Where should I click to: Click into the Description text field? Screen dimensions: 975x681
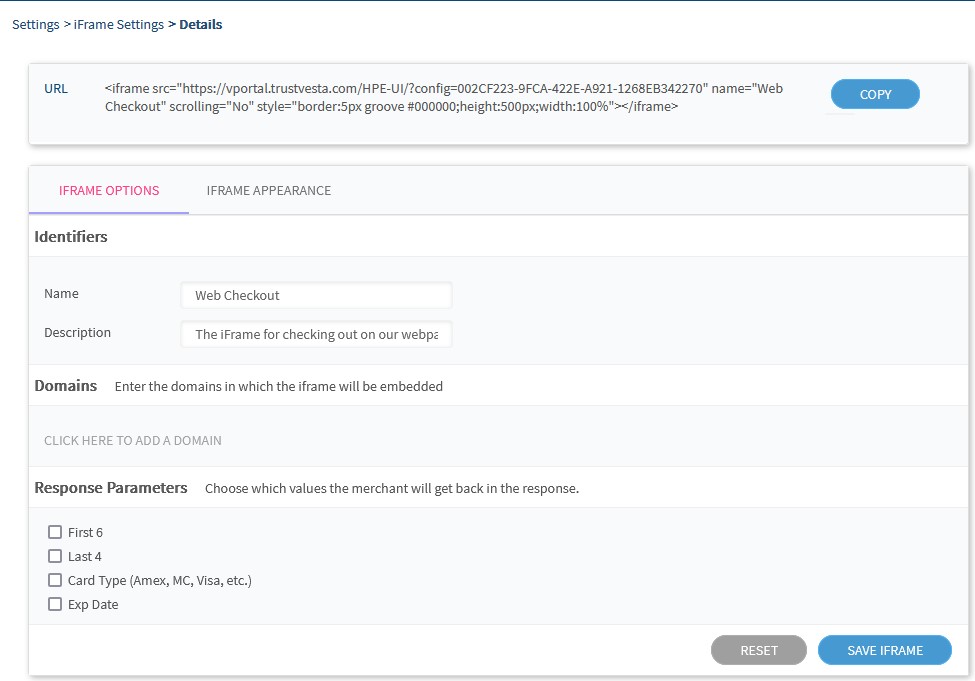316,335
